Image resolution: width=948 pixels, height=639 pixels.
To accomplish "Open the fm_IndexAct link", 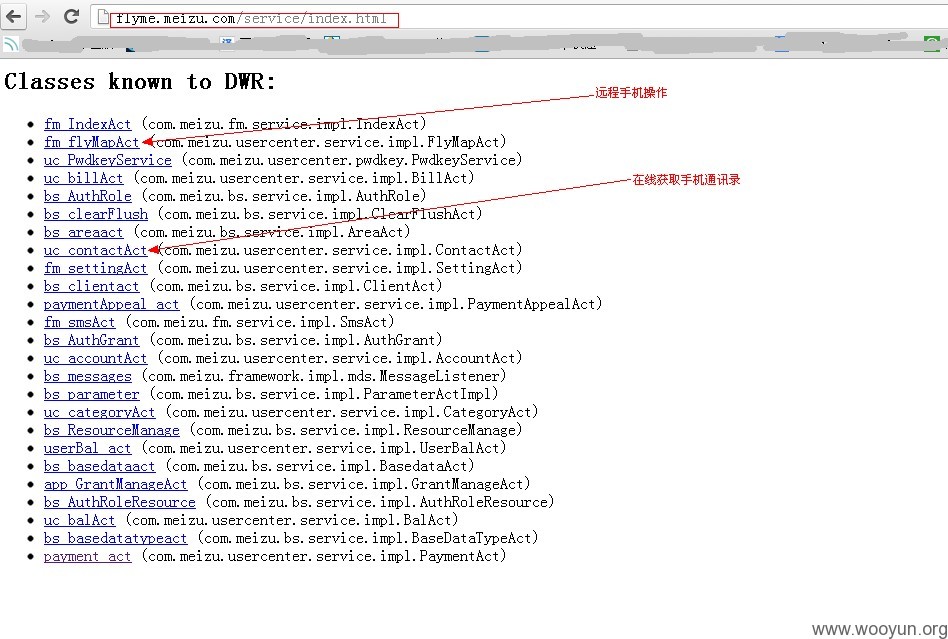I will [87, 125].
